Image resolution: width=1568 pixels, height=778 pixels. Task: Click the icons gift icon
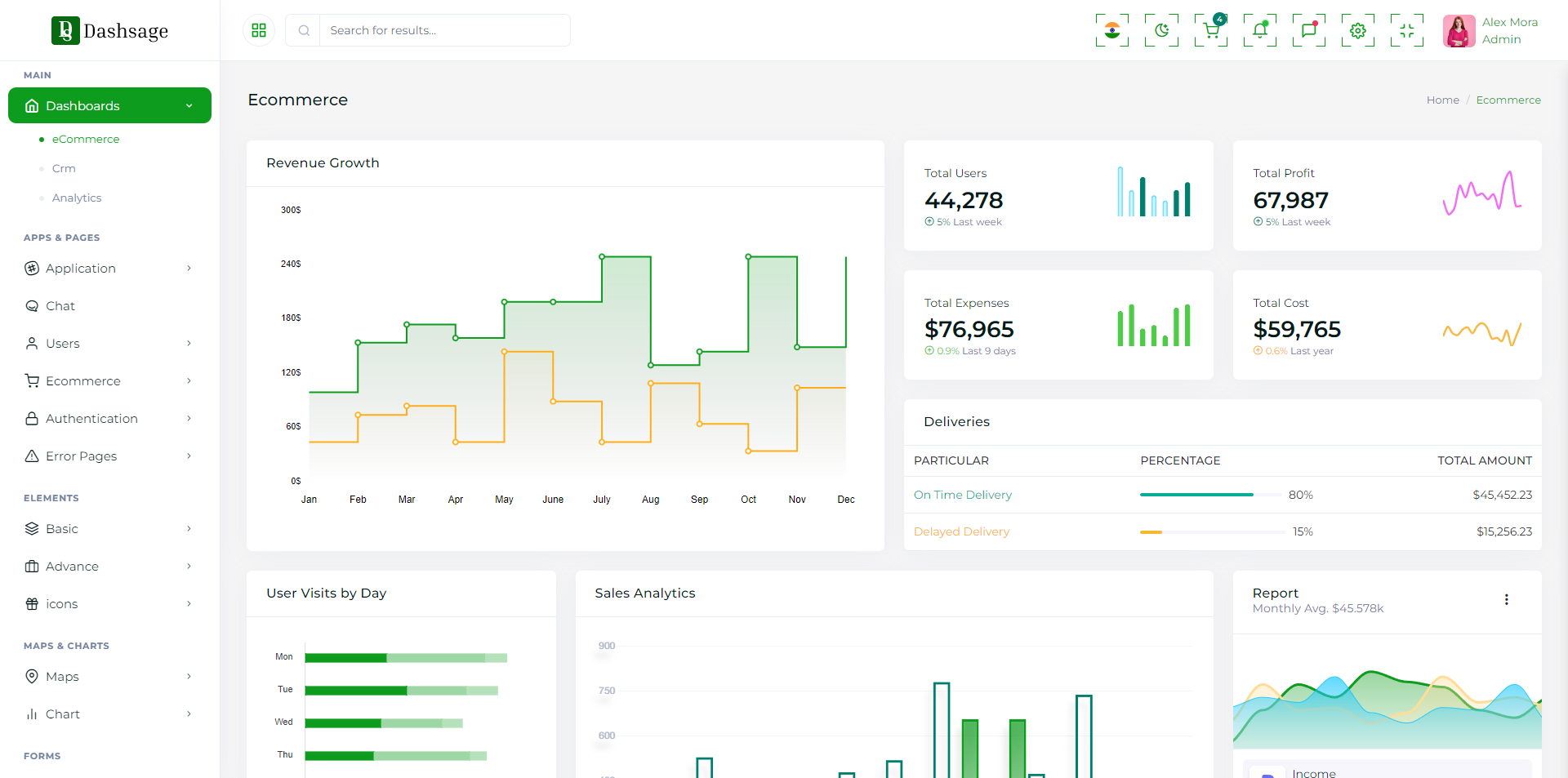32,603
